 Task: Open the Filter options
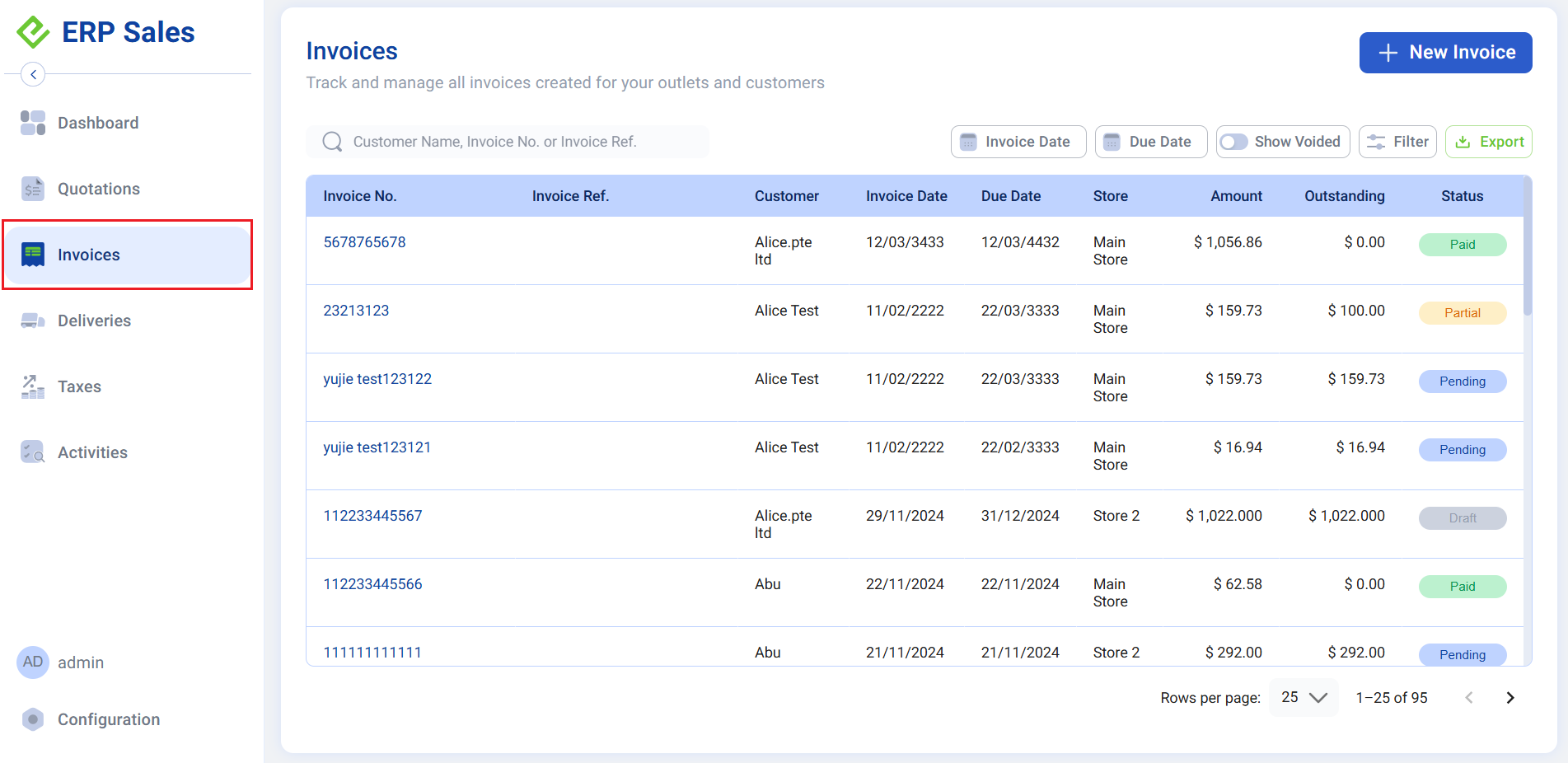click(1397, 141)
